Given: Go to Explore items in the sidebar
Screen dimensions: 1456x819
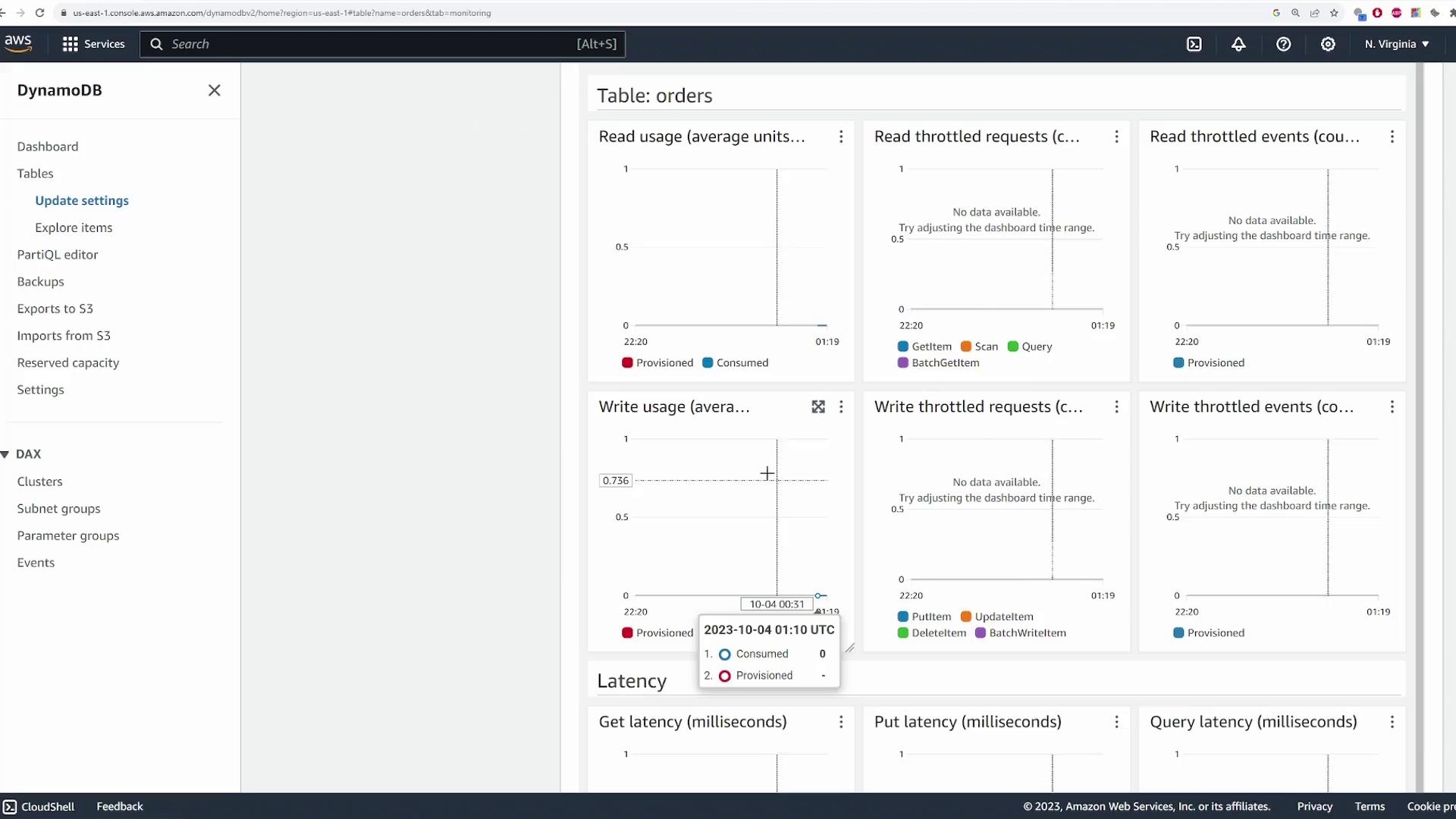Looking at the screenshot, I should tap(74, 227).
